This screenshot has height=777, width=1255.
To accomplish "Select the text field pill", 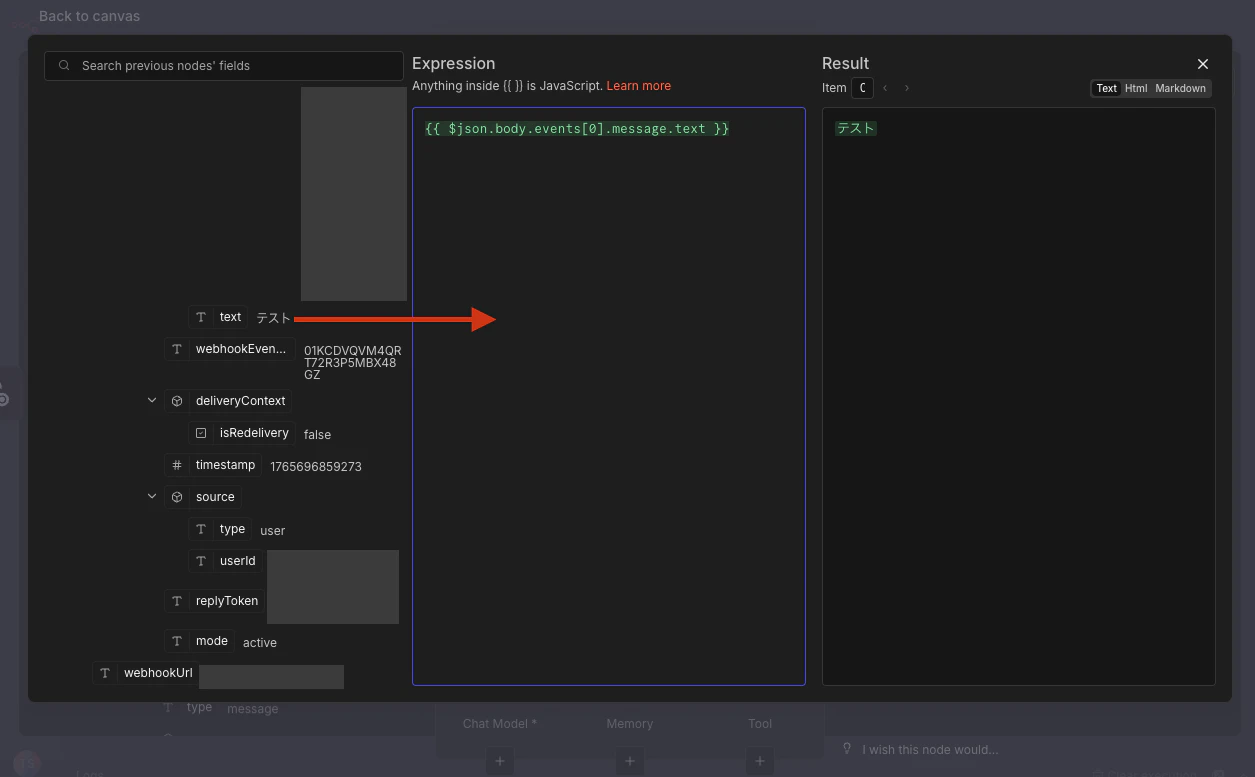I will coord(218,317).
